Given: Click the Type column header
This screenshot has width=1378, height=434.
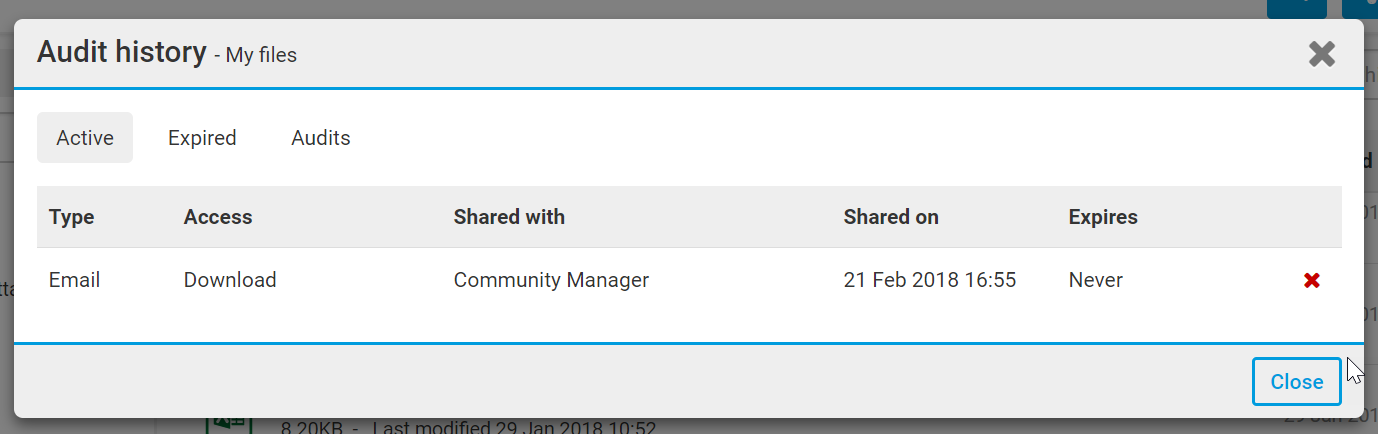Looking at the screenshot, I should (x=70, y=217).
